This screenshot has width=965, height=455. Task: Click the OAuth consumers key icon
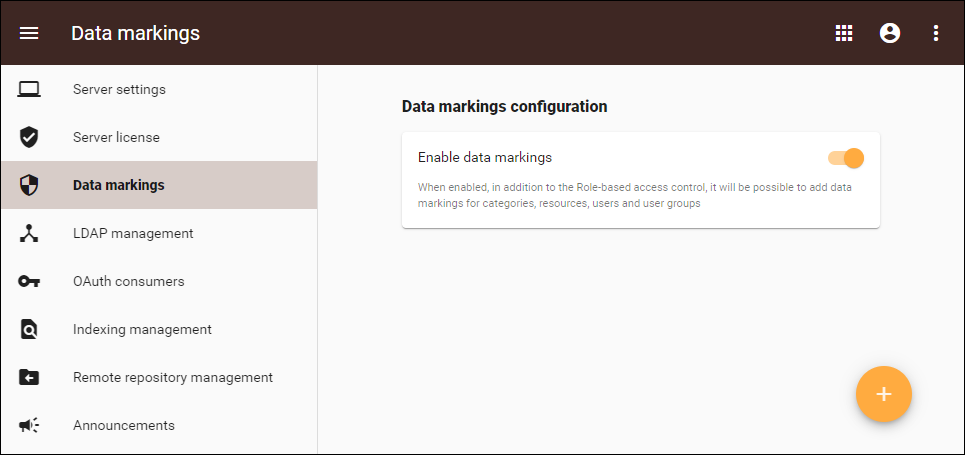point(29,281)
